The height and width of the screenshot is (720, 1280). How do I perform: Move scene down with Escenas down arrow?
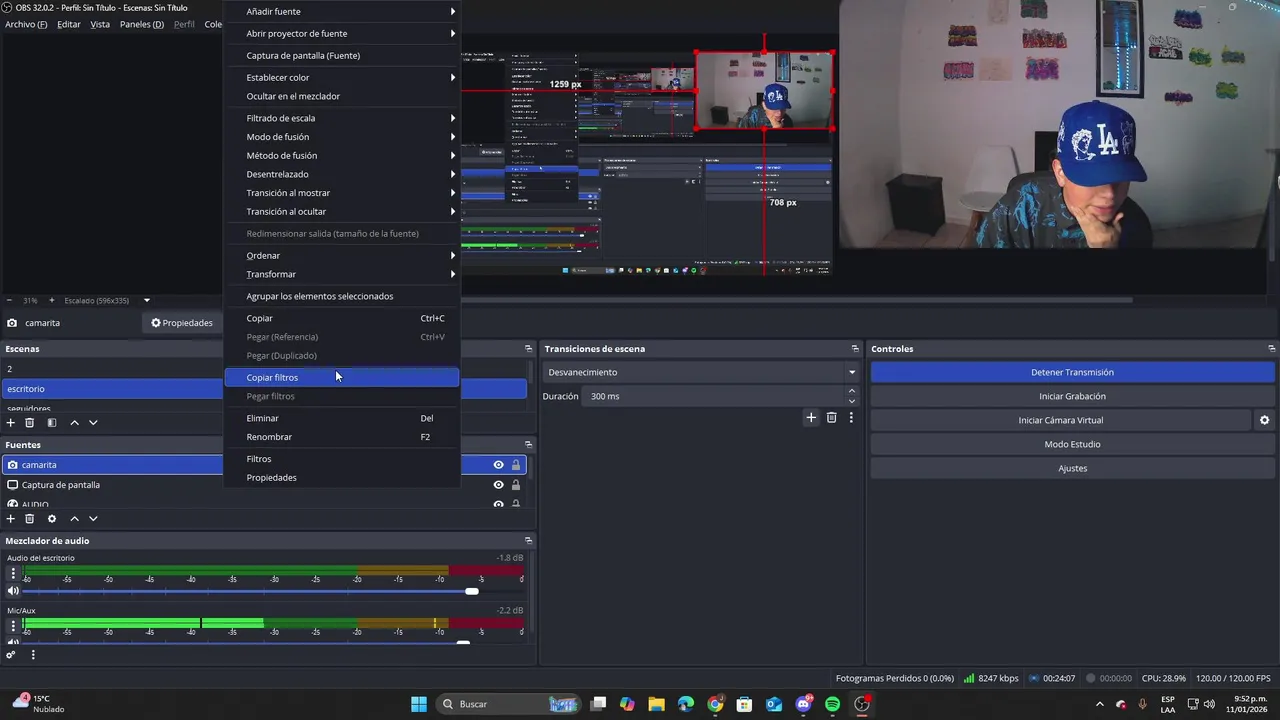[93, 423]
